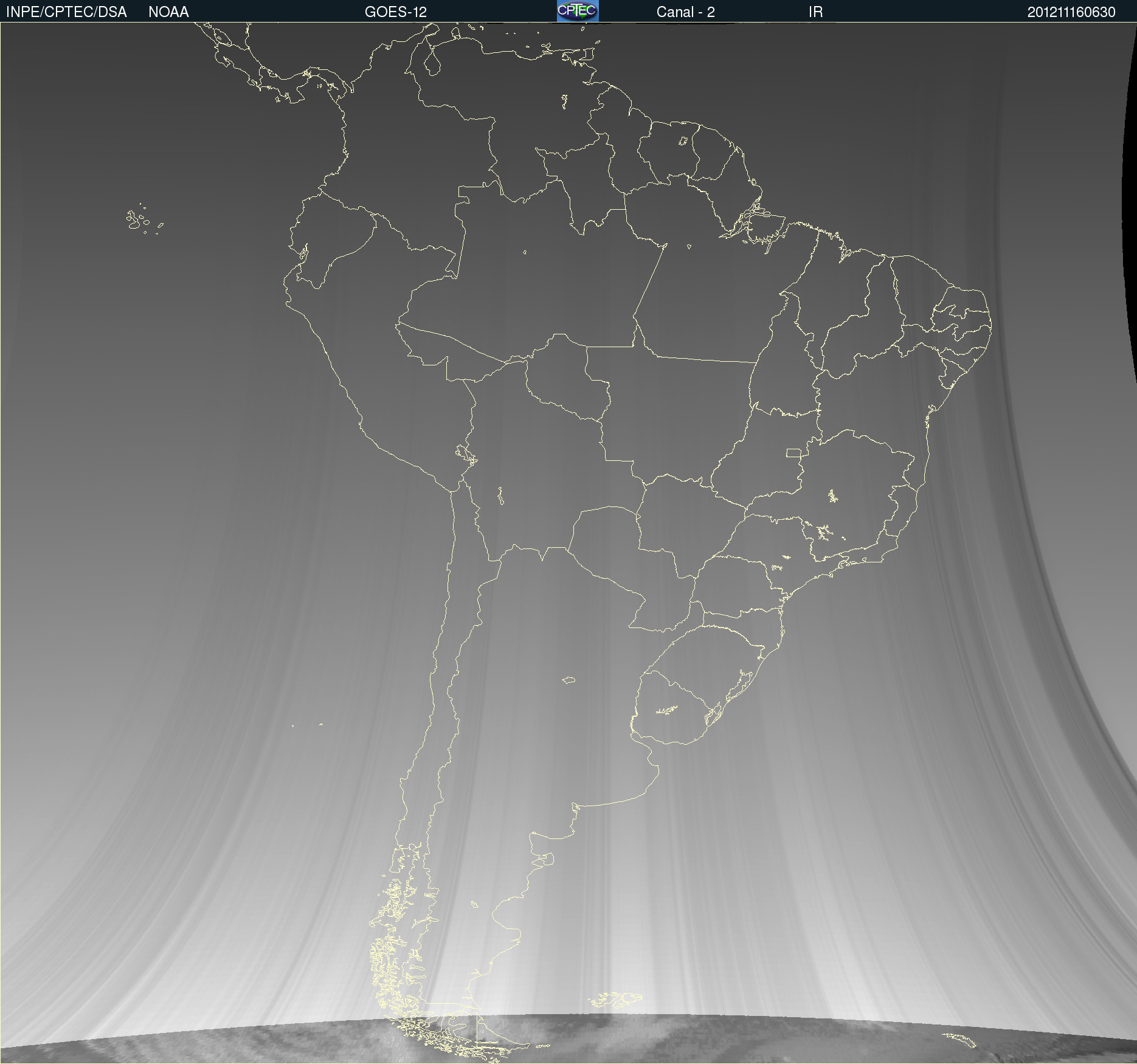Viewport: 1137px width, 1064px height.
Task: Click the 201211160630 timestamp
Action: [x=1071, y=12]
